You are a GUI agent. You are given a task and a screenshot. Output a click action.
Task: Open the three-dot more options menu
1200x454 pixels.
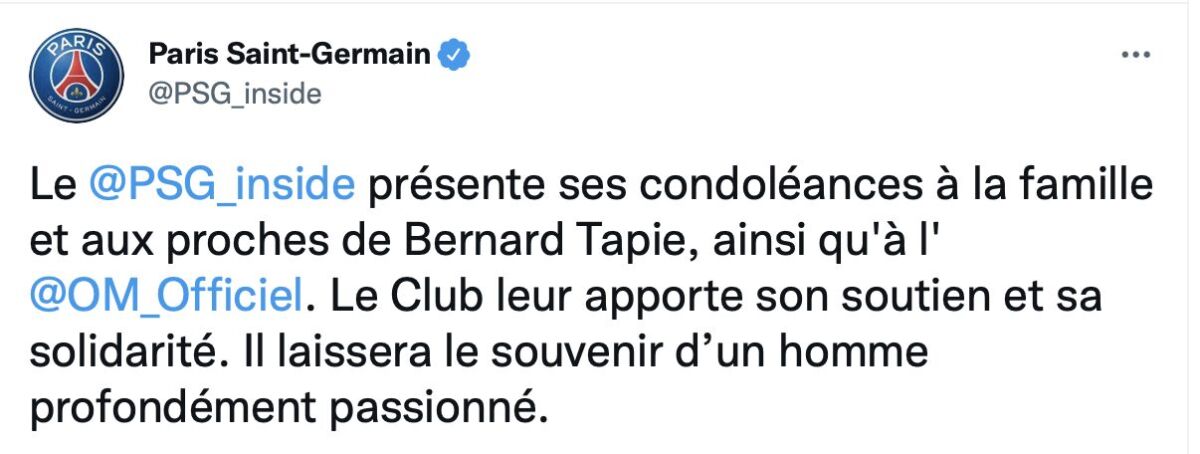pyautogui.click(x=1136, y=55)
